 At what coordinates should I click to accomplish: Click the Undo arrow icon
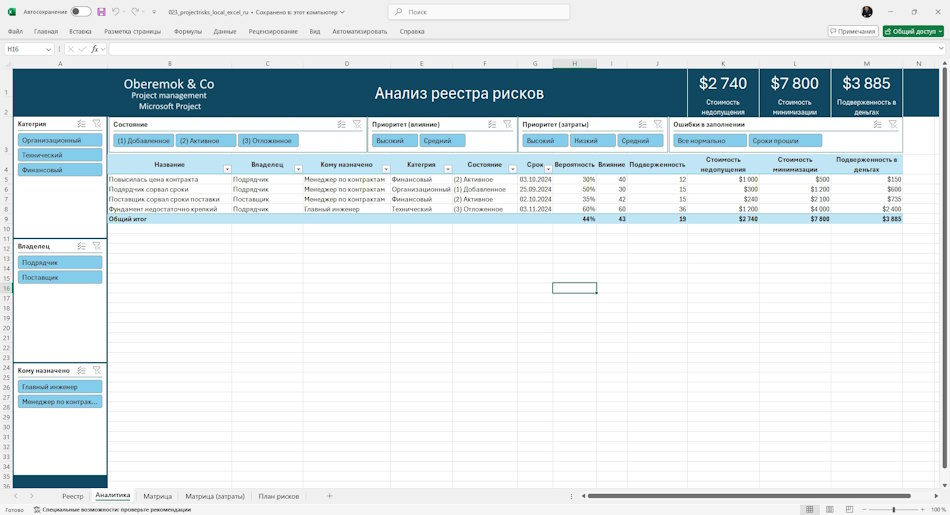pyautogui.click(x=116, y=12)
